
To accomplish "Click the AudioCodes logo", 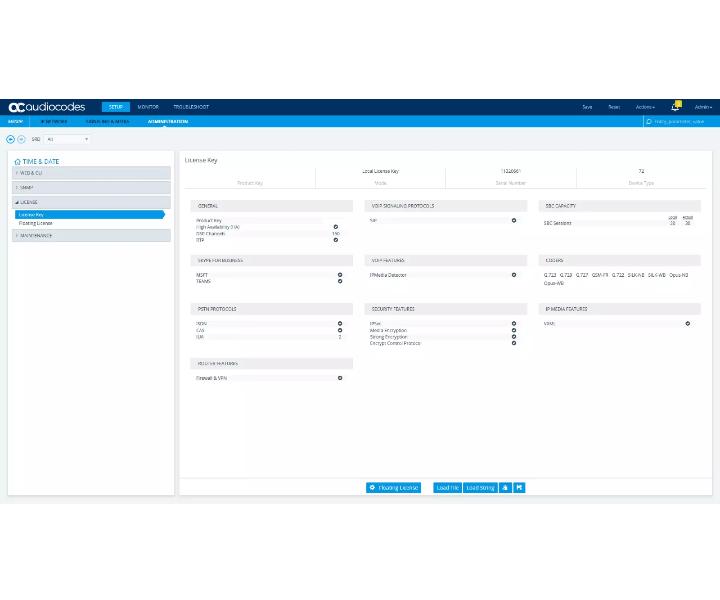I will tap(47, 107).
